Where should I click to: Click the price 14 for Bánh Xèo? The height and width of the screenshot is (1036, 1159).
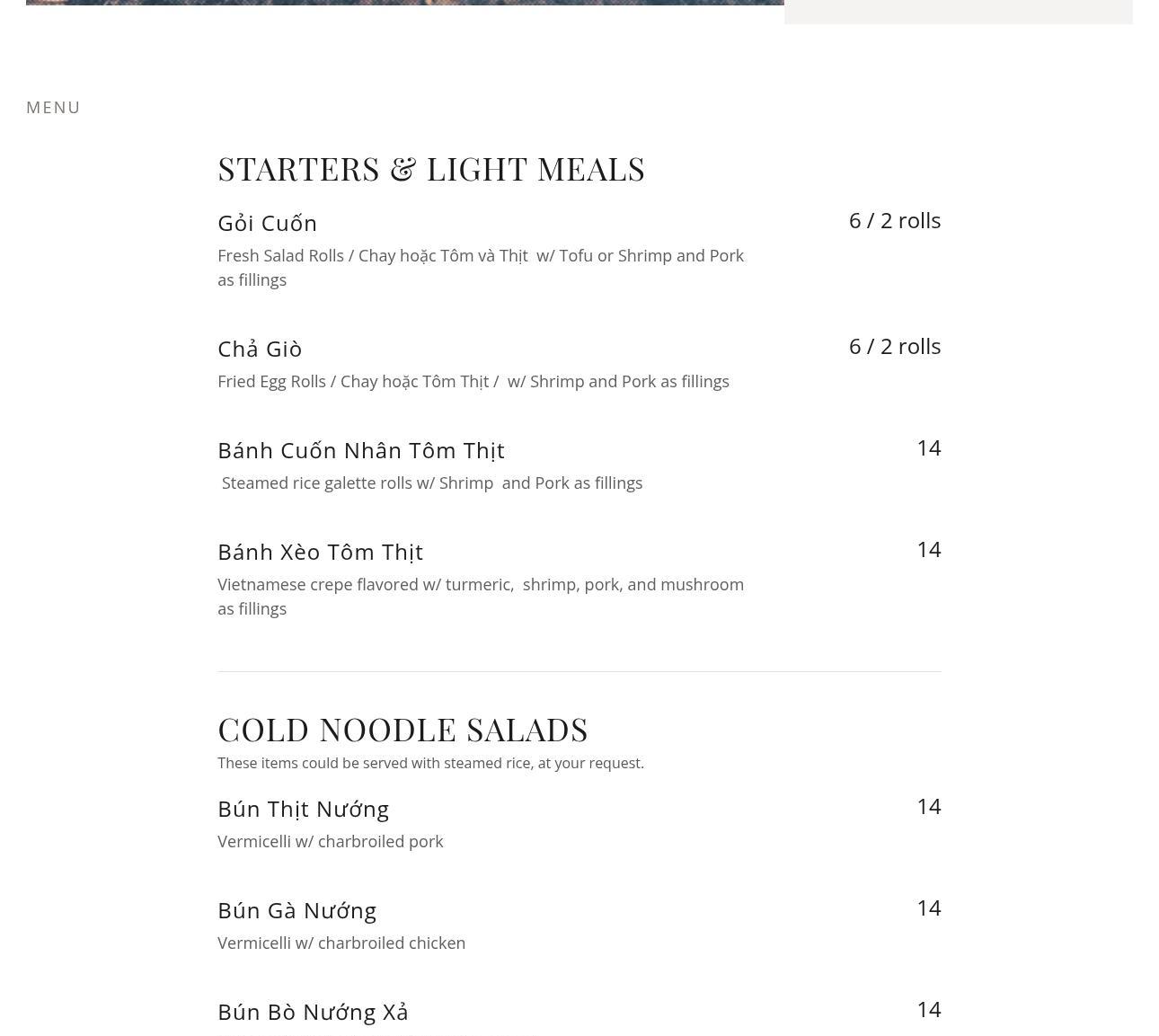pos(928,549)
